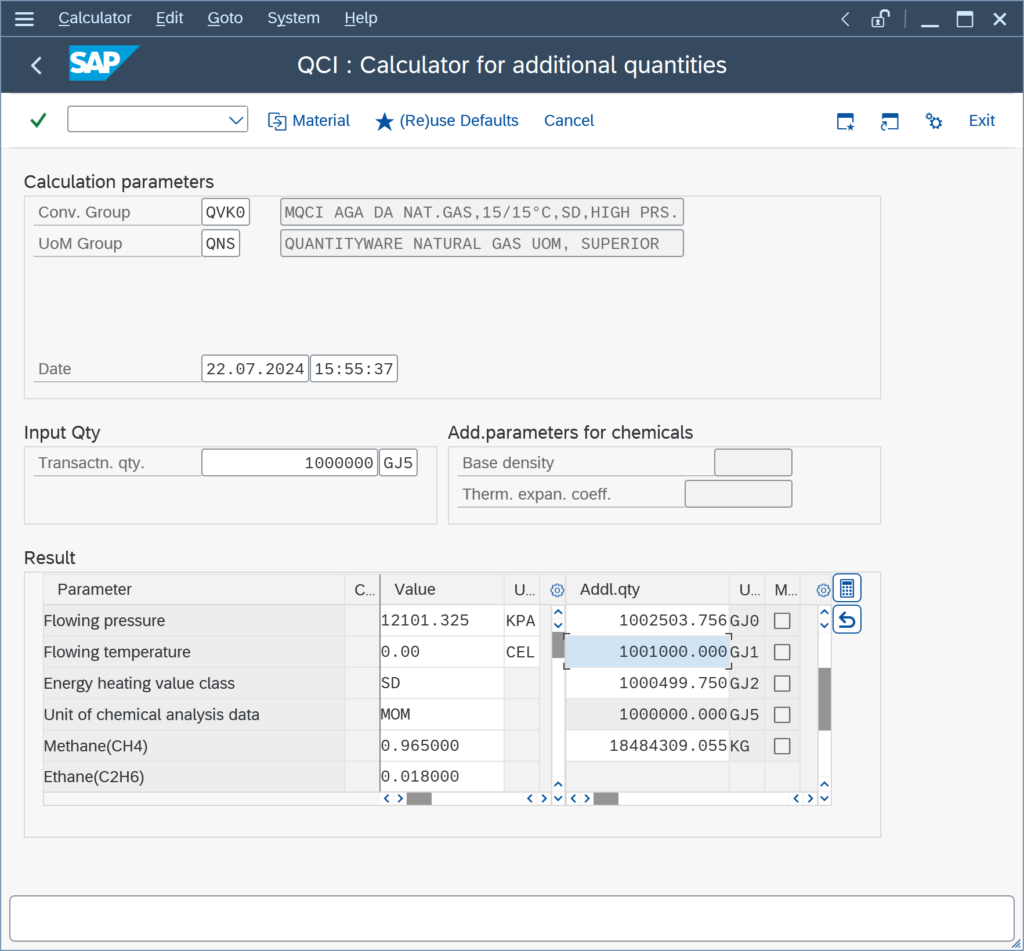Toggle the checkbox for GJ5 row
The image size is (1024, 951).
tap(782, 715)
